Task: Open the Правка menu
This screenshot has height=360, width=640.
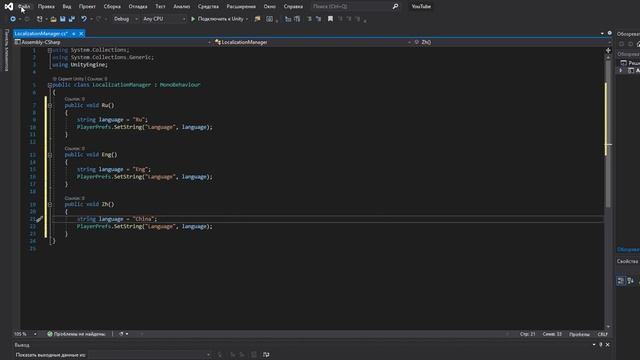Action: pos(46,7)
